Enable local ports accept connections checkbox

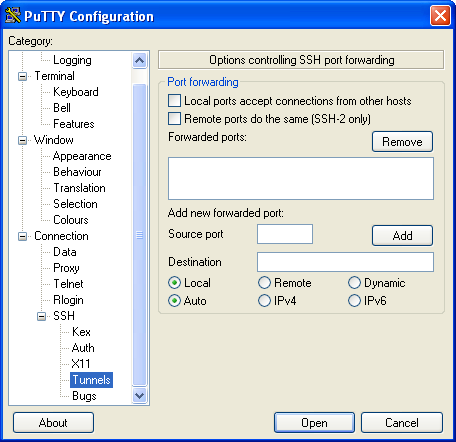(x=174, y=101)
